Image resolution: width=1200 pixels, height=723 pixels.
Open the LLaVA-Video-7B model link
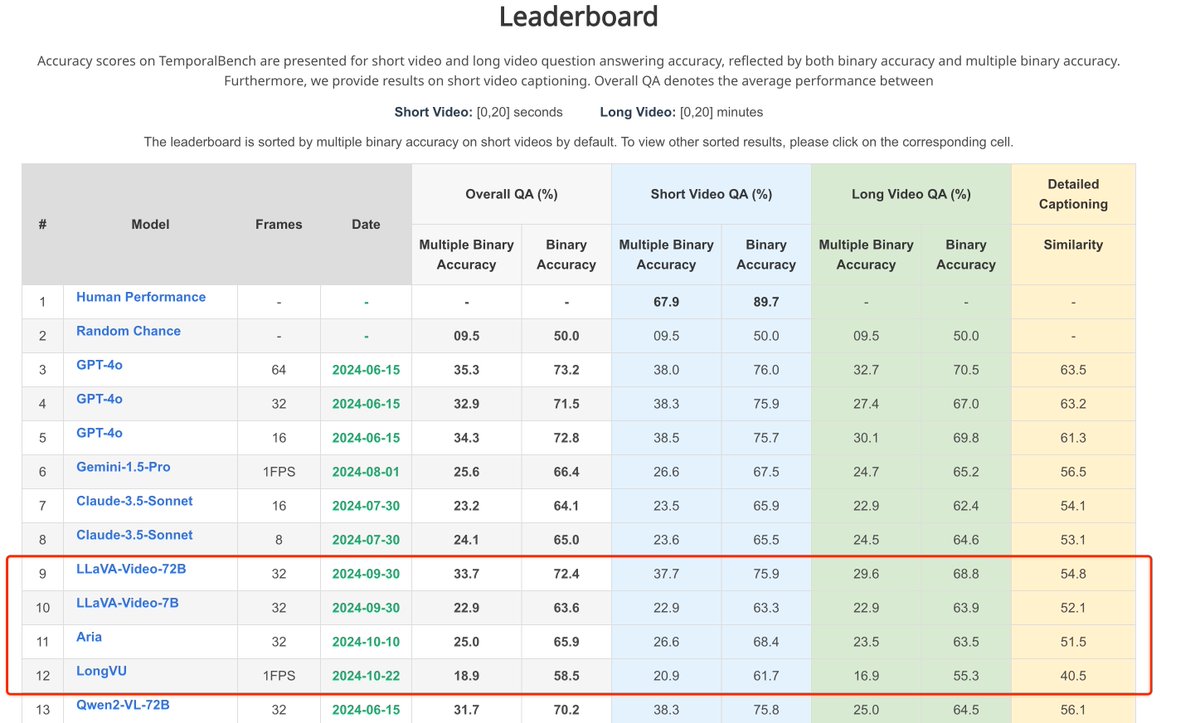pos(127,603)
